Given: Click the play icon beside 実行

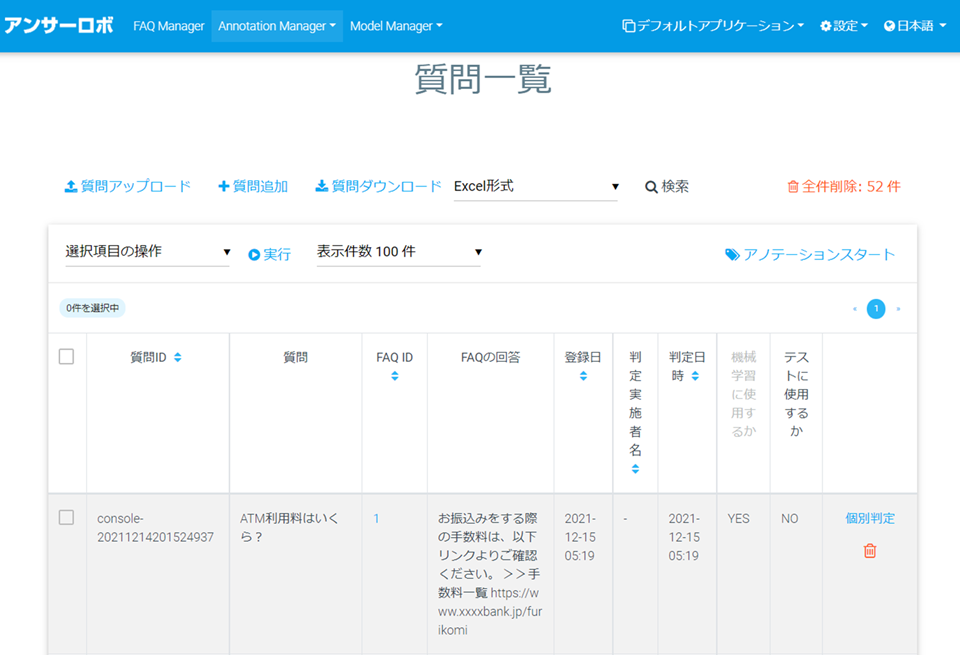Looking at the screenshot, I should click(x=254, y=255).
